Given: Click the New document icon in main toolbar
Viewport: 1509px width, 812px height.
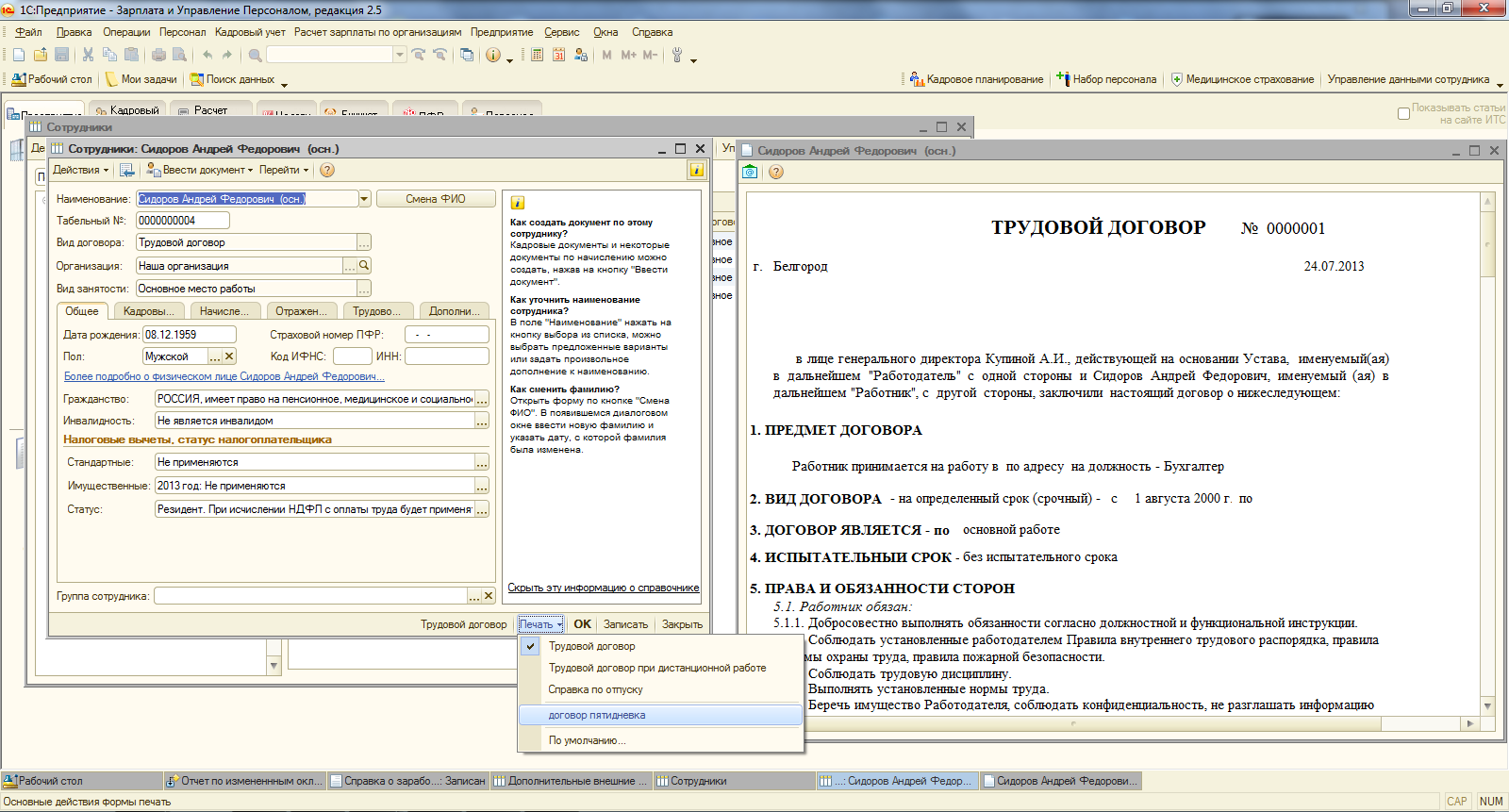Looking at the screenshot, I should click(x=19, y=55).
